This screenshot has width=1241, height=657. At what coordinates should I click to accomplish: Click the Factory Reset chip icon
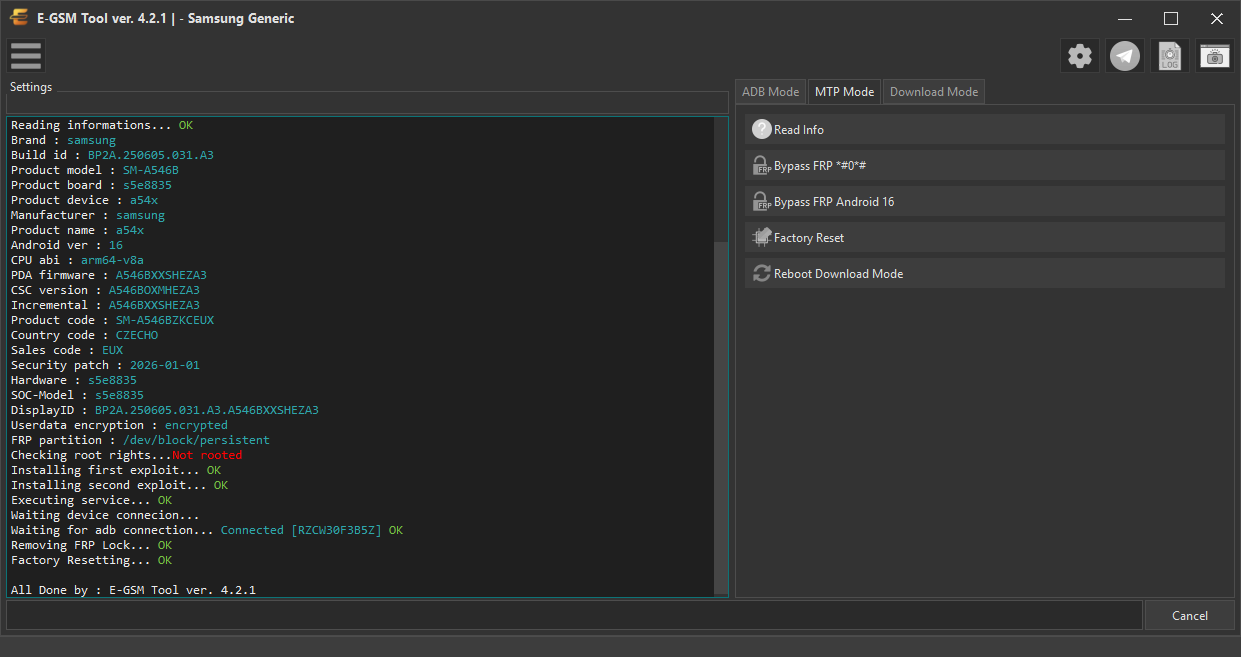pos(762,237)
